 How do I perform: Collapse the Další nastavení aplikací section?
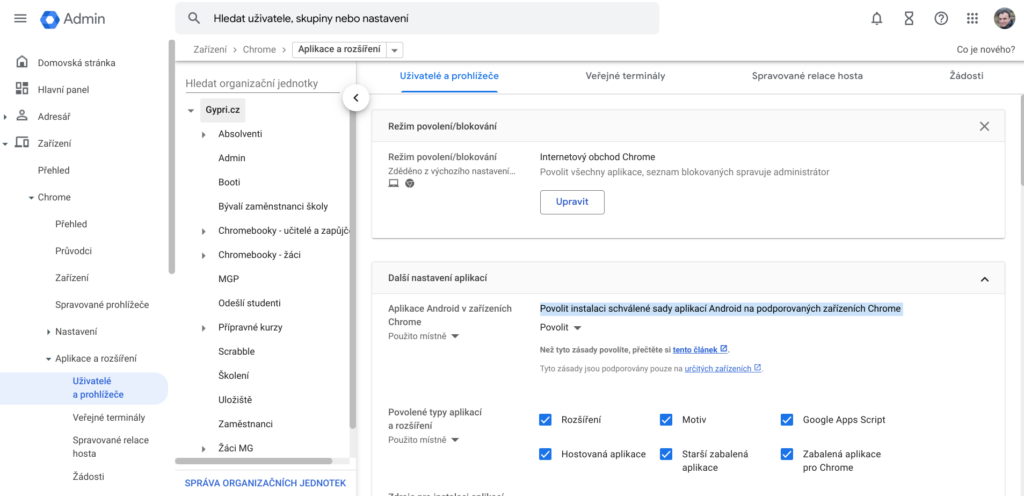pyautogui.click(x=984, y=278)
